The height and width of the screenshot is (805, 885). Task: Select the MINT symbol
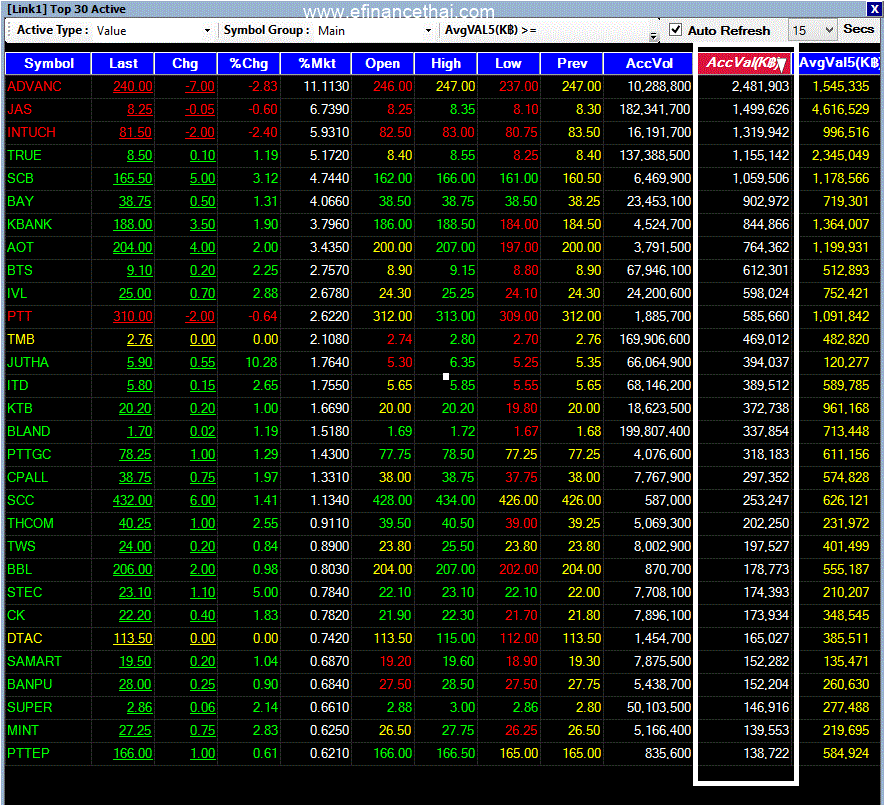click(23, 730)
